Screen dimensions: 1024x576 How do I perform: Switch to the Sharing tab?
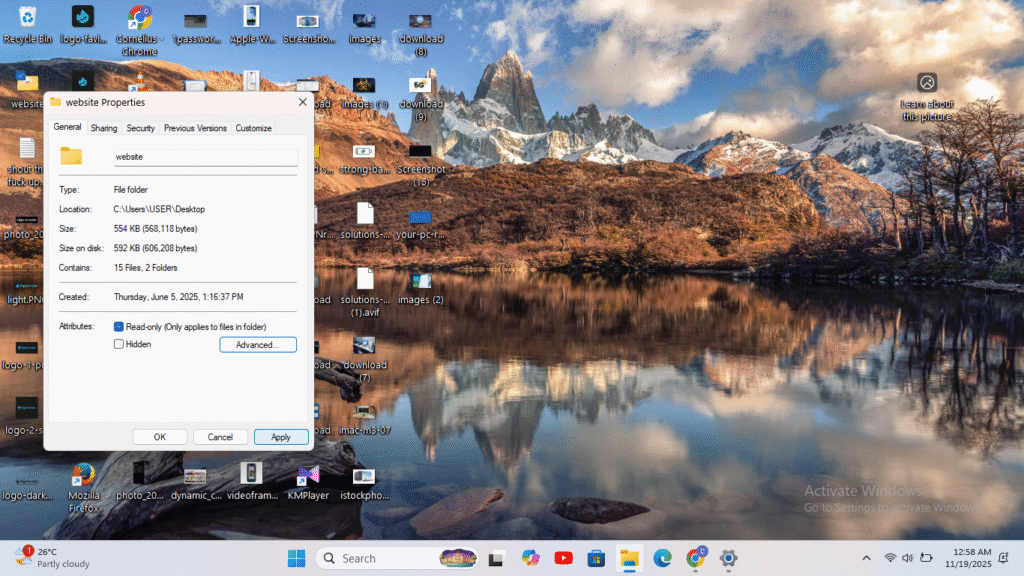click(104, 128)
